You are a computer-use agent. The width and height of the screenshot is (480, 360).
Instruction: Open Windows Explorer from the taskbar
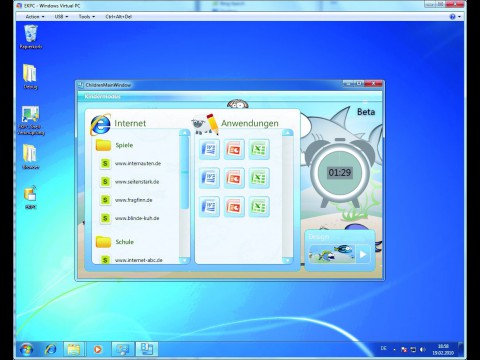74,349
